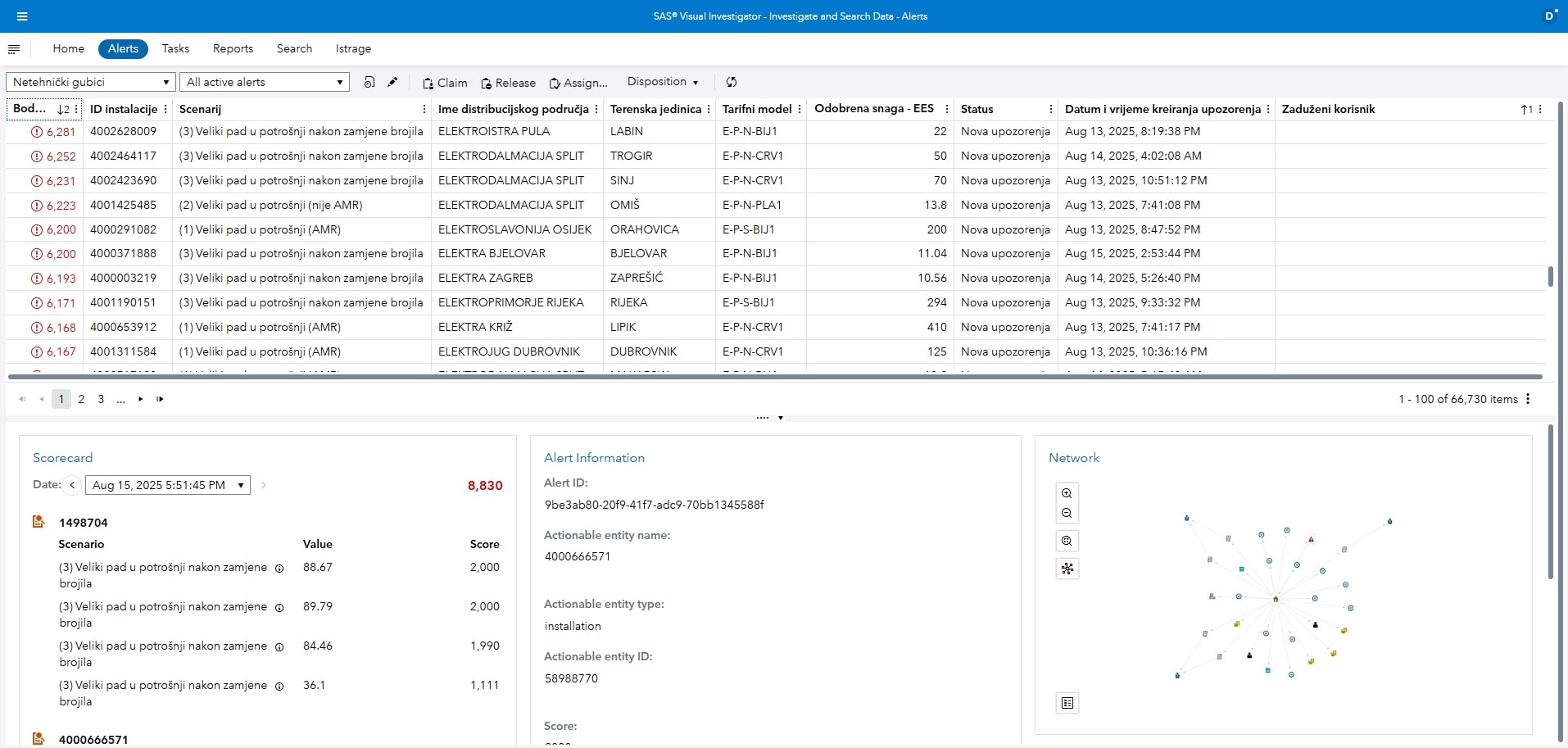
Task: Click info icon beside value 88.67
Action: coord(279,568)
